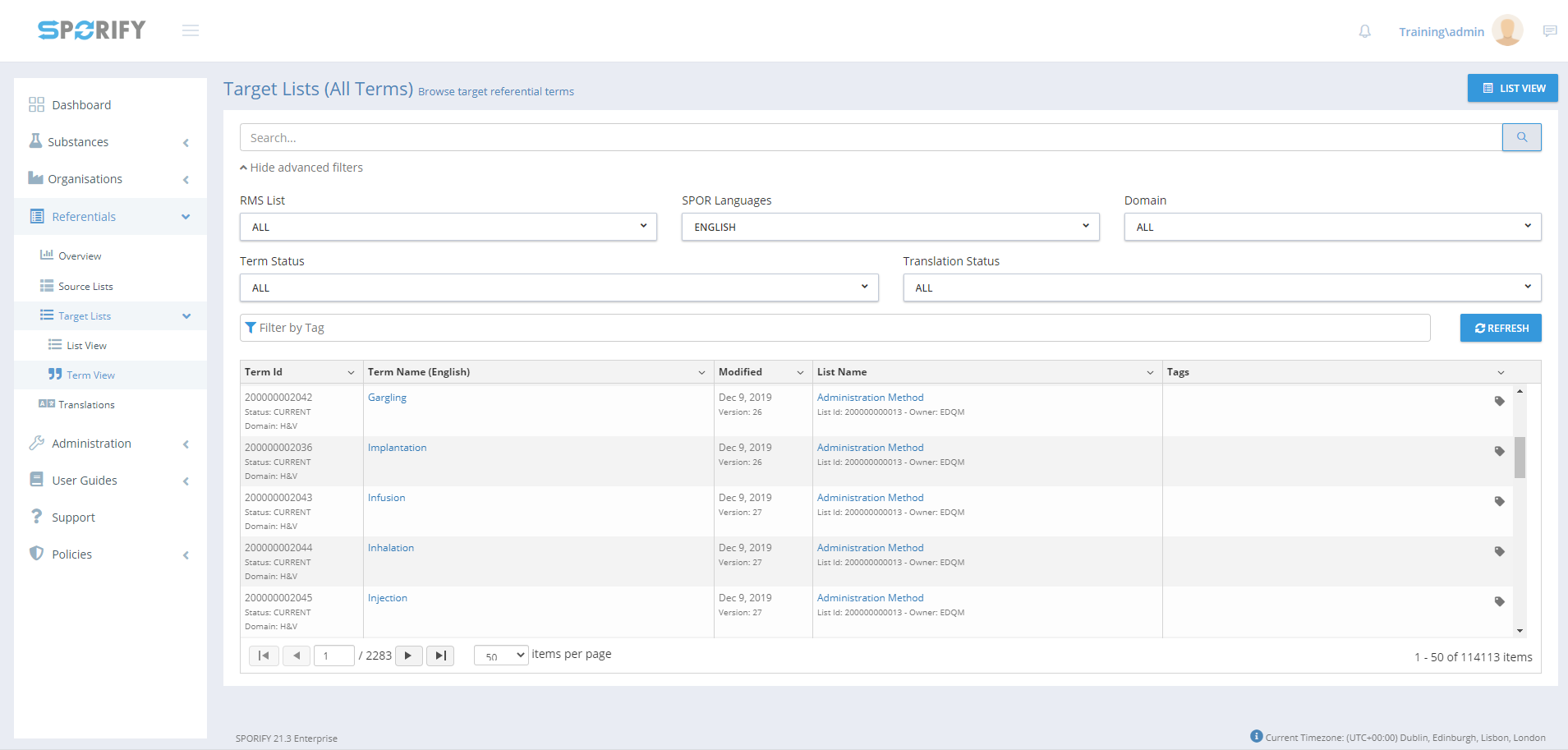Open the chat messages icon
The height and width of the screenshot is (750, 1568).
[x=1549, y=31]
